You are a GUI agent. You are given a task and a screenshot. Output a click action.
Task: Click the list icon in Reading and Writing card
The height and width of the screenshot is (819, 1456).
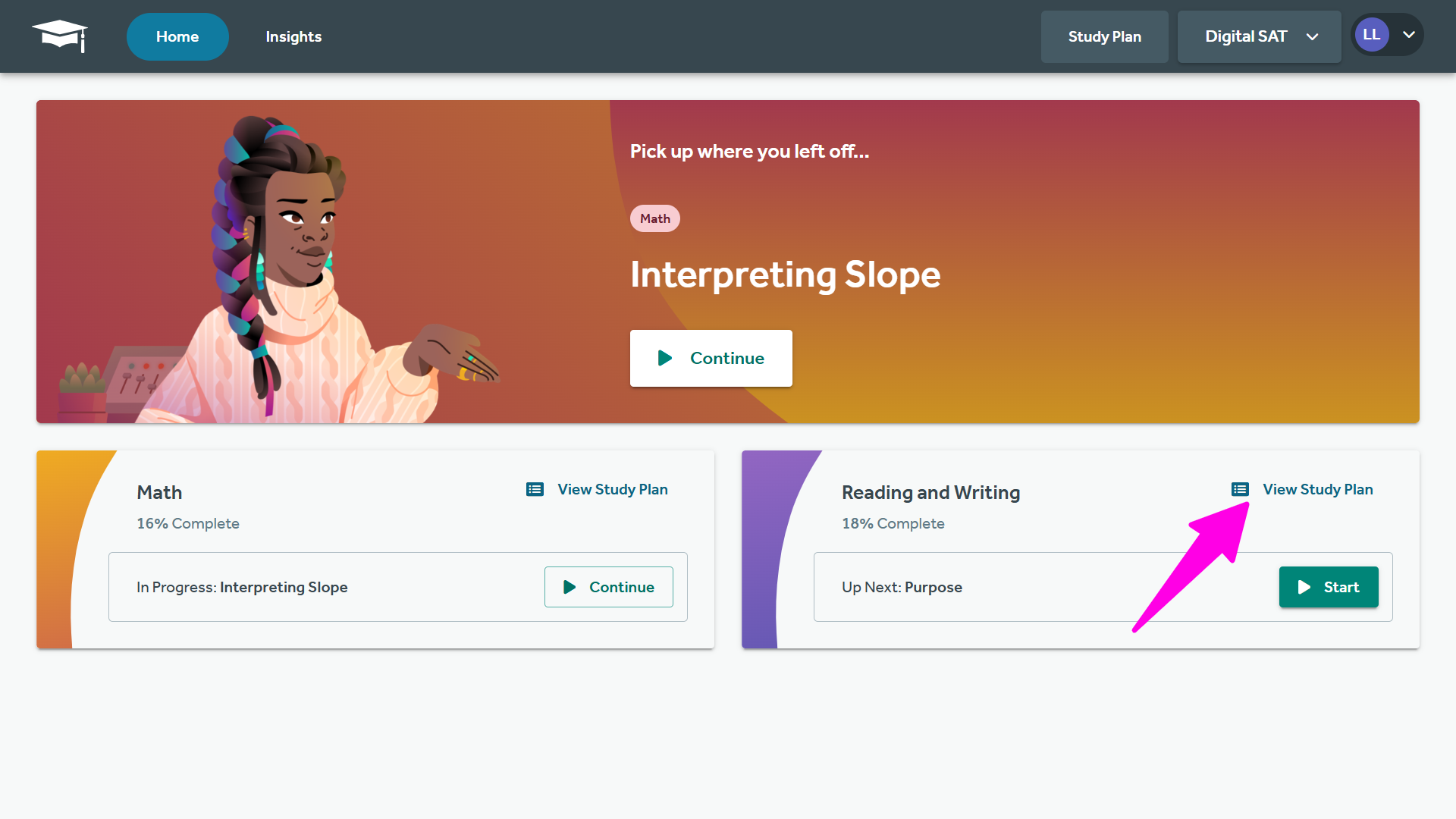(1240, 490)
